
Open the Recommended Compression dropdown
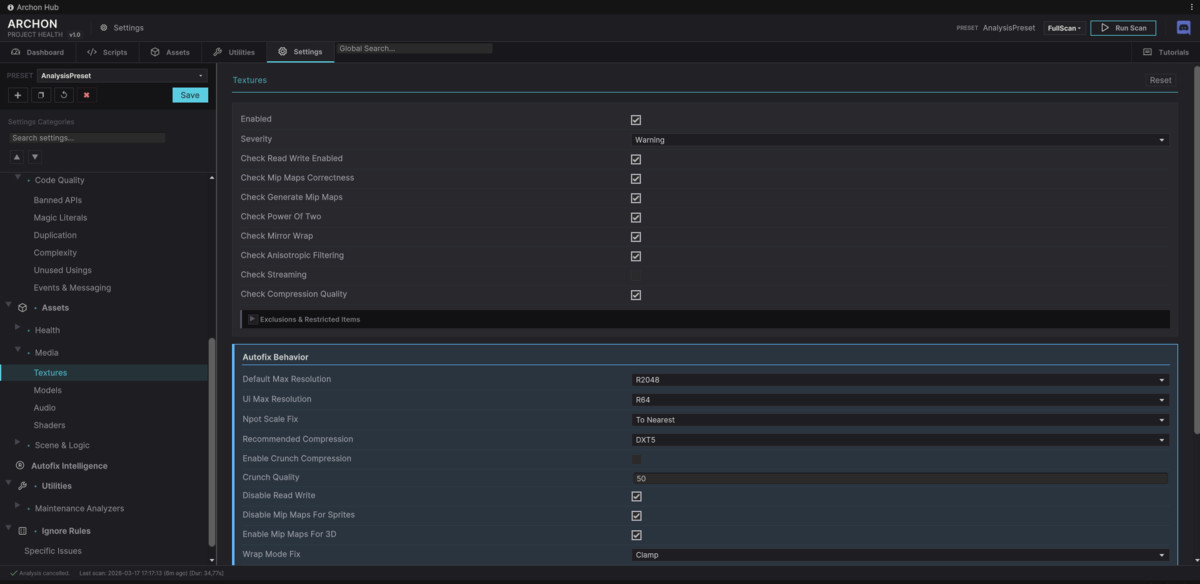900,440
